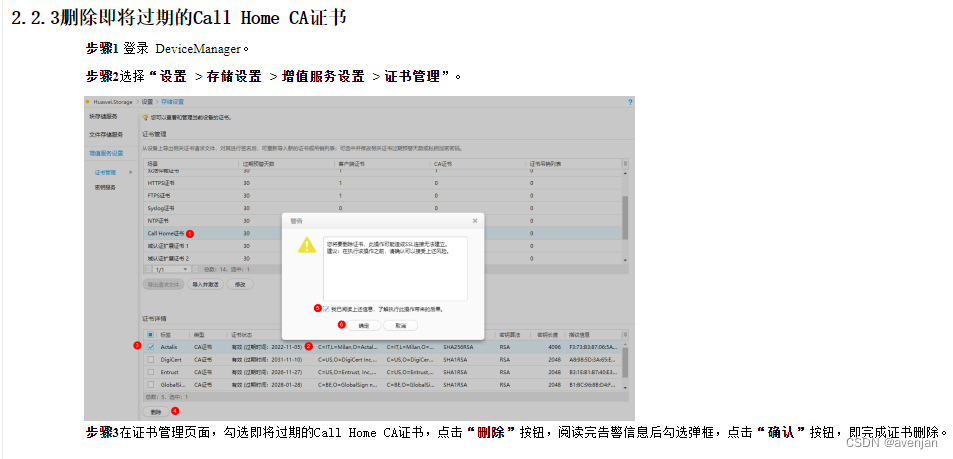Screen dimensions: 953x459
Task: Click the Actalis label cell
Action: (168, 347)
